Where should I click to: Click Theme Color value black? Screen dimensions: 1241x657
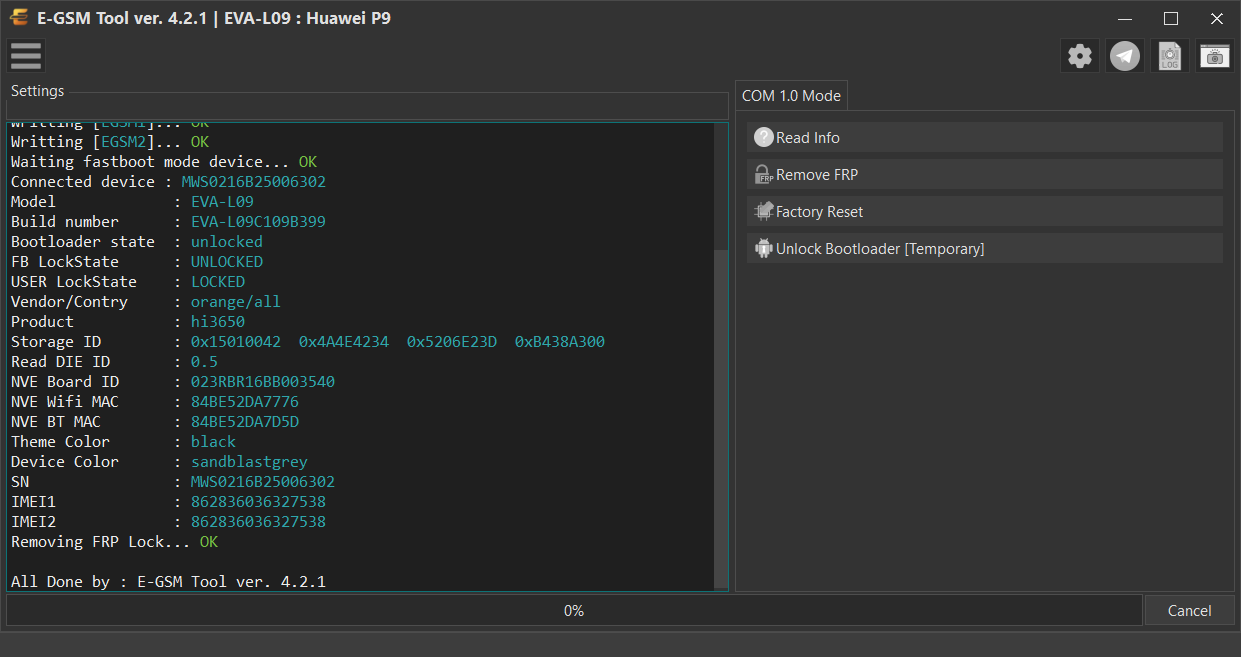pos(213,441)
